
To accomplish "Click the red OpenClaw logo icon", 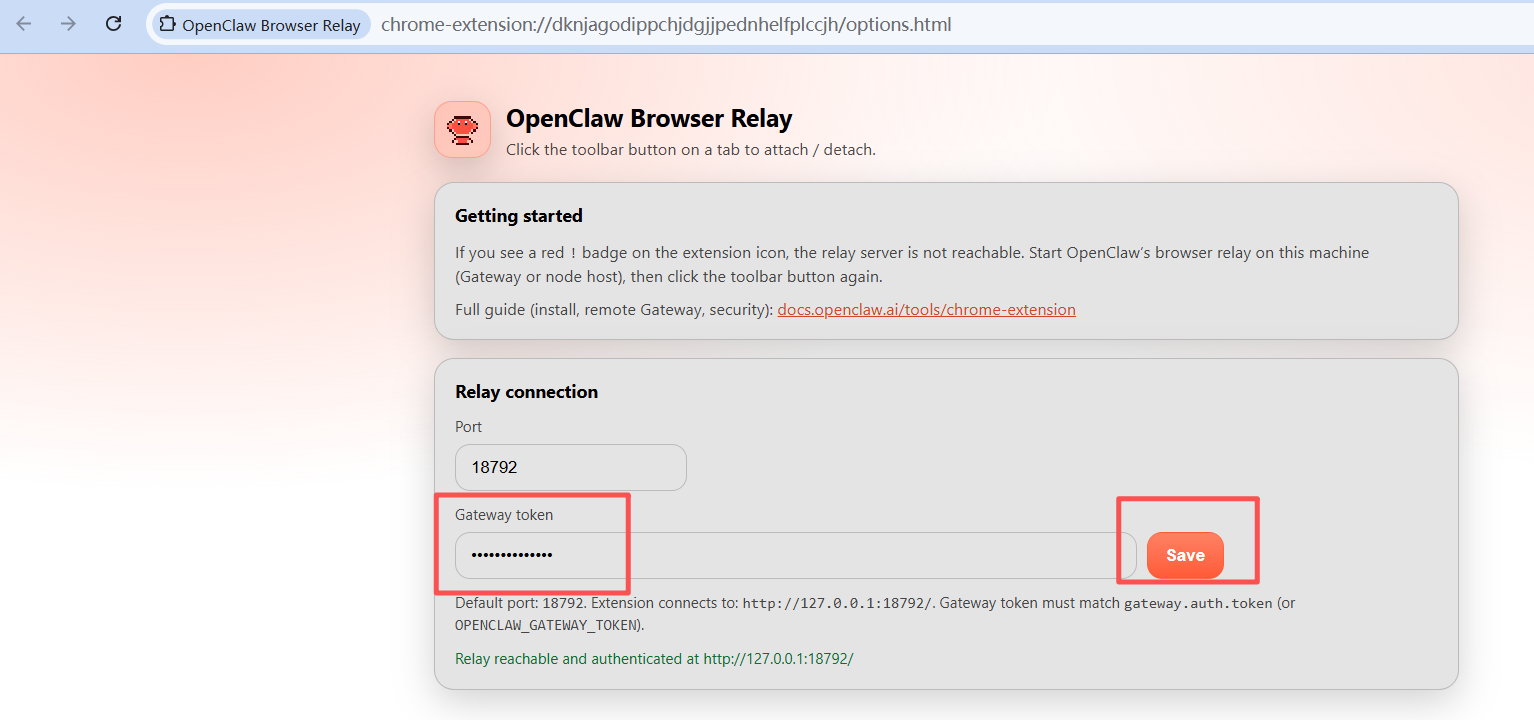I will [462, 129].
